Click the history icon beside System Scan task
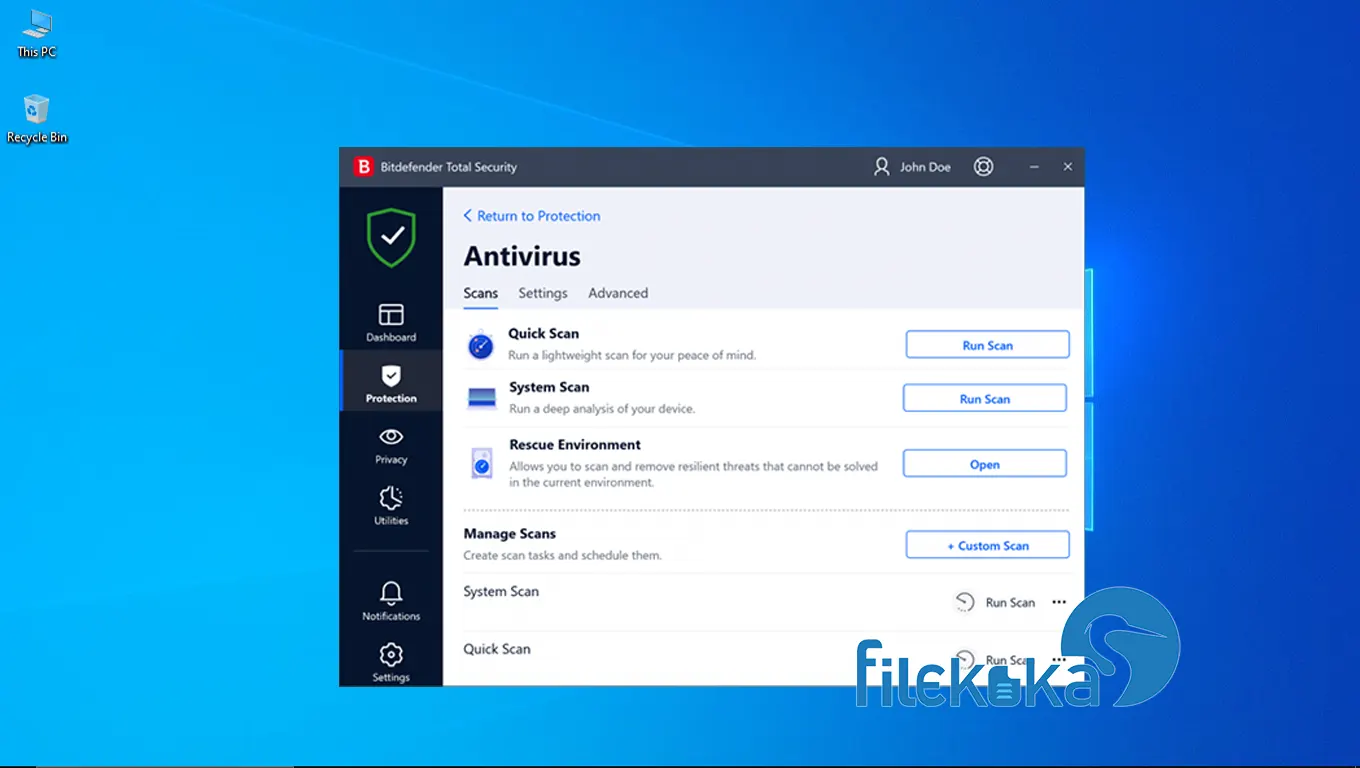Screen dimensions: 1360x768 point(964,602)
